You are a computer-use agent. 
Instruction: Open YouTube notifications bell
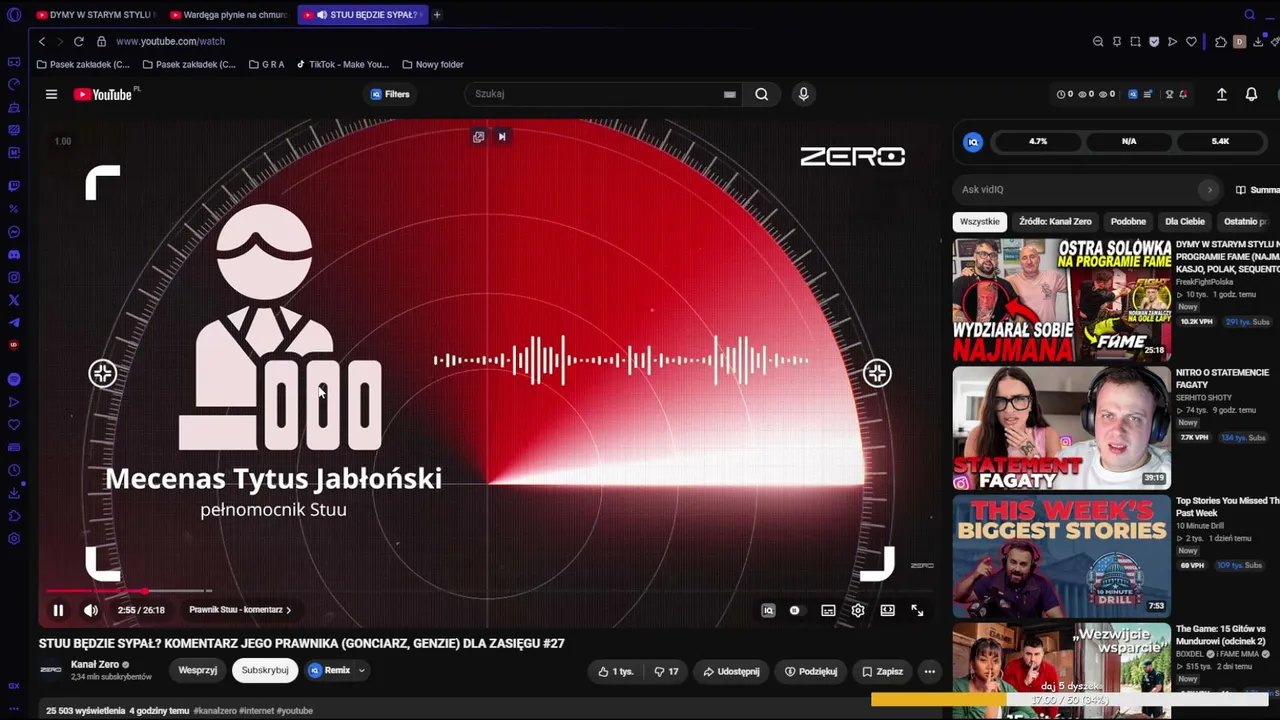[x=1251, y=94]
